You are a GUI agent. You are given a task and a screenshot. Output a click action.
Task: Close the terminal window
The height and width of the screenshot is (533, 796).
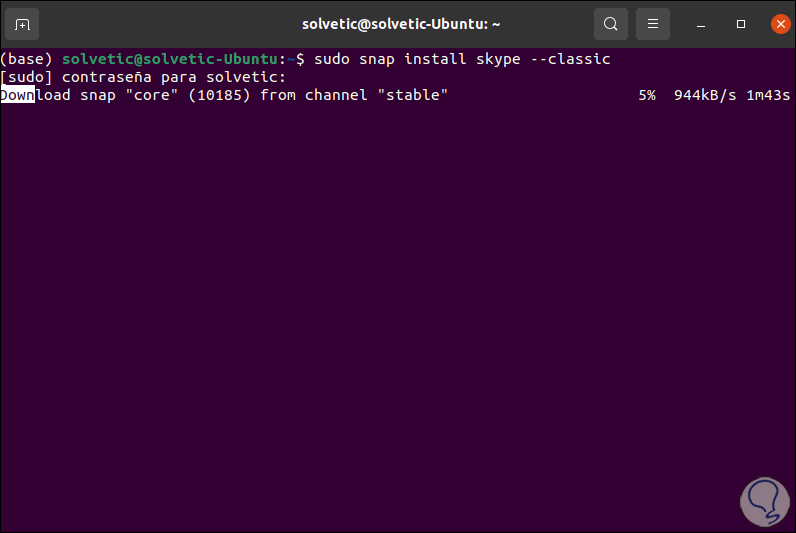tap(780, 23)
